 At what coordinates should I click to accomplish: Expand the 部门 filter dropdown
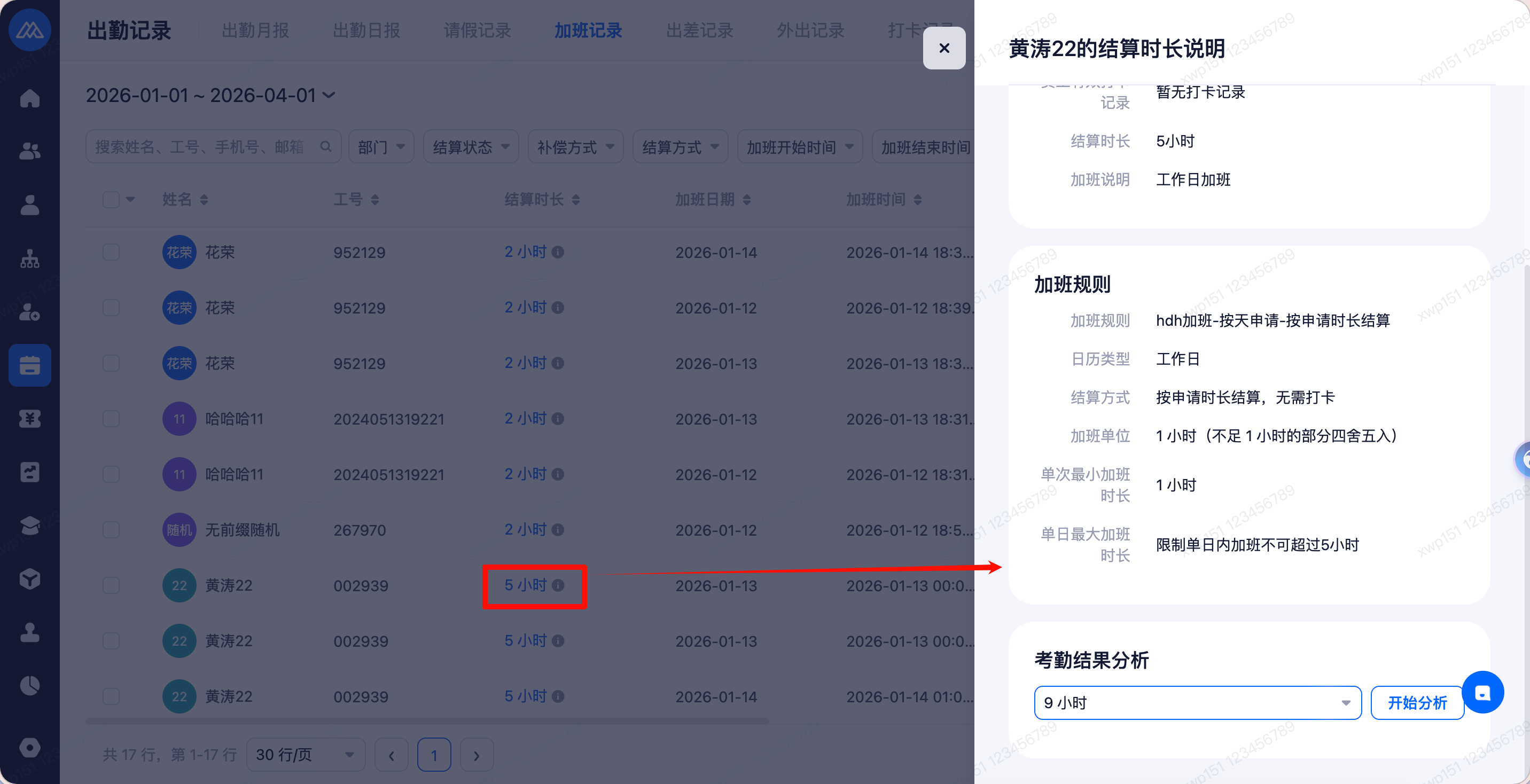[381, 147]
